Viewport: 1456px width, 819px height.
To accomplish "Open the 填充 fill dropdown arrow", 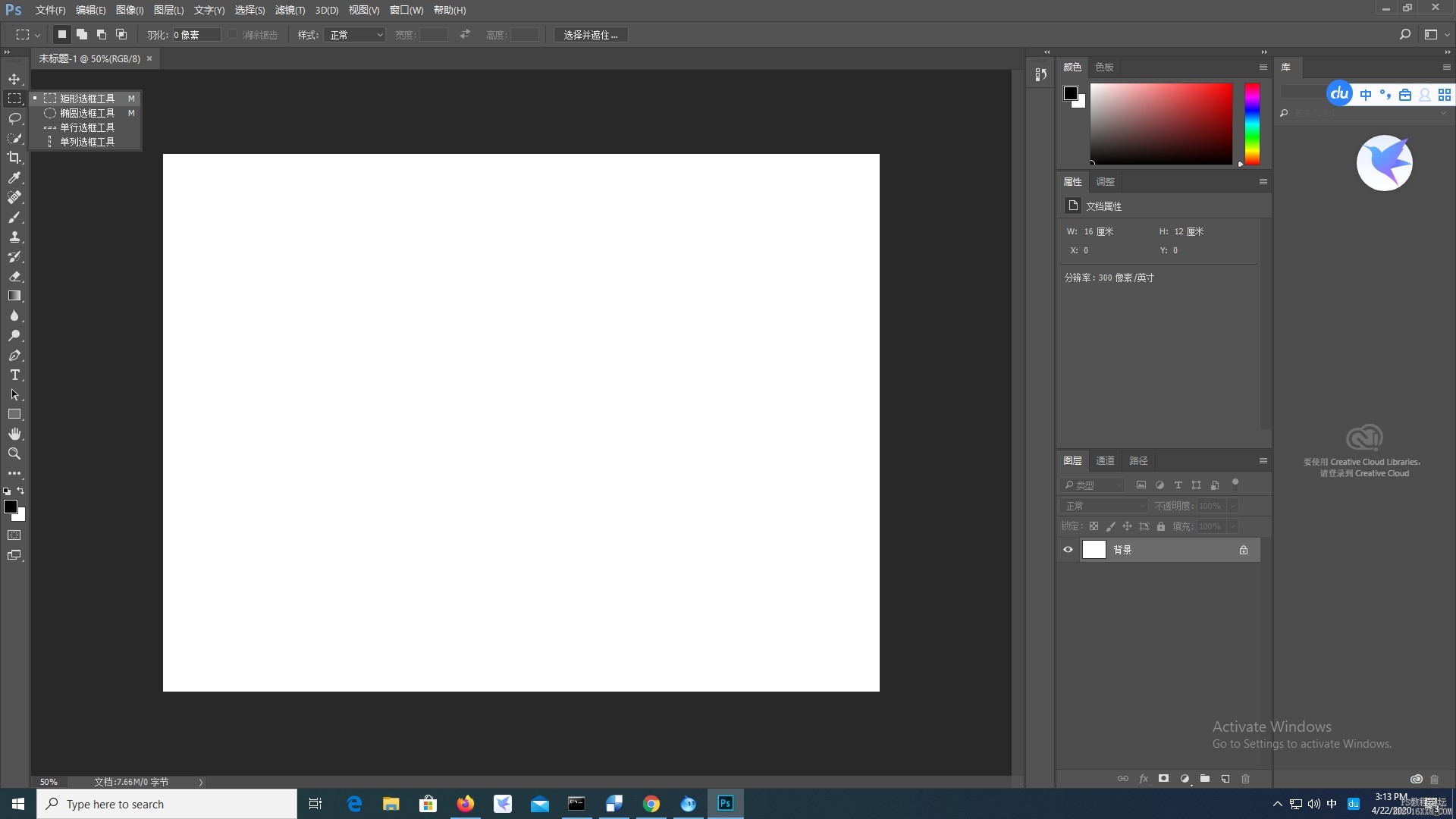I will click(1232, 526).
